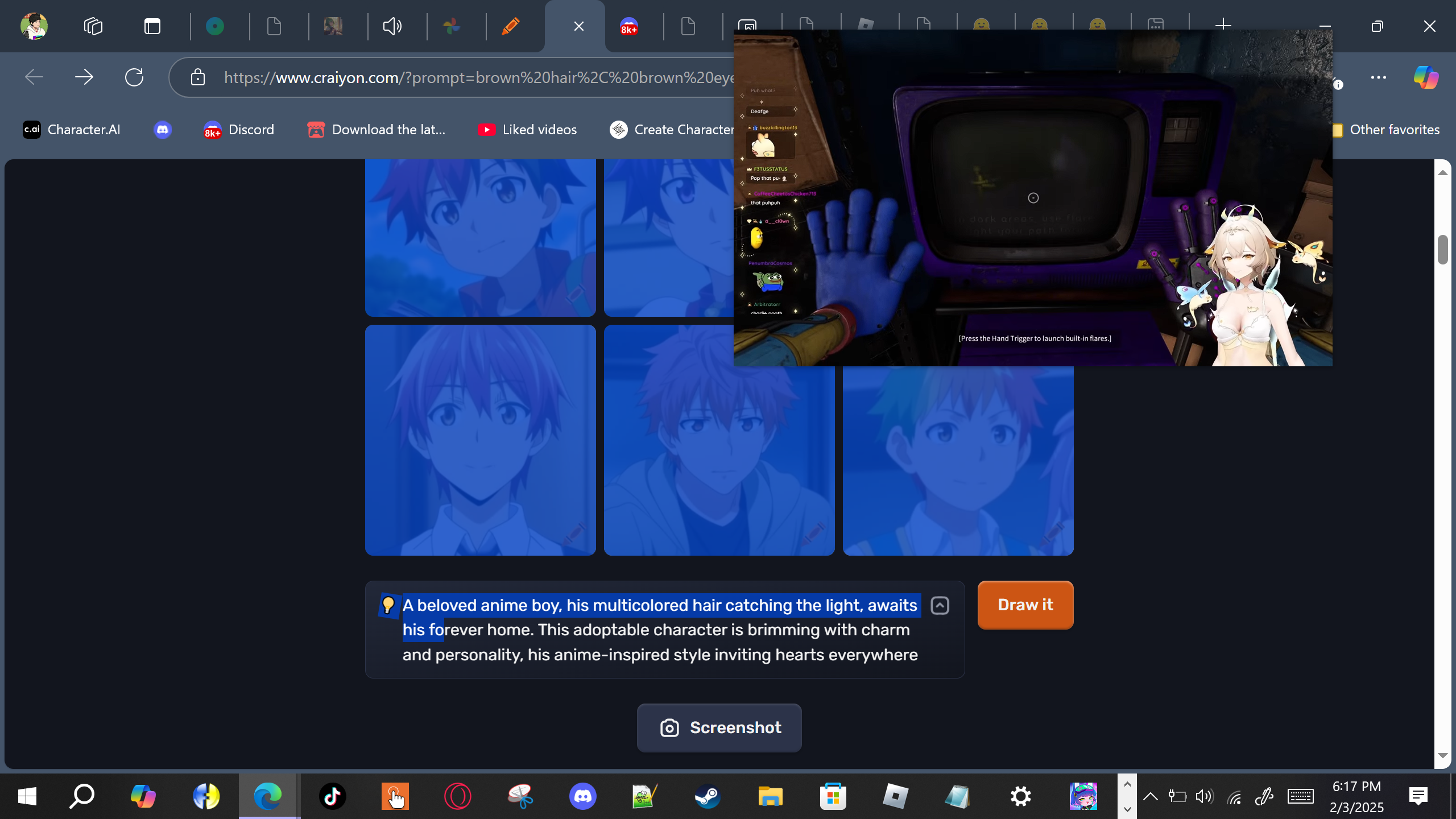This screenshot has height=819, width=1456.
Task: Refresh the Craiyon page
Action: click(x=134, y=77)
